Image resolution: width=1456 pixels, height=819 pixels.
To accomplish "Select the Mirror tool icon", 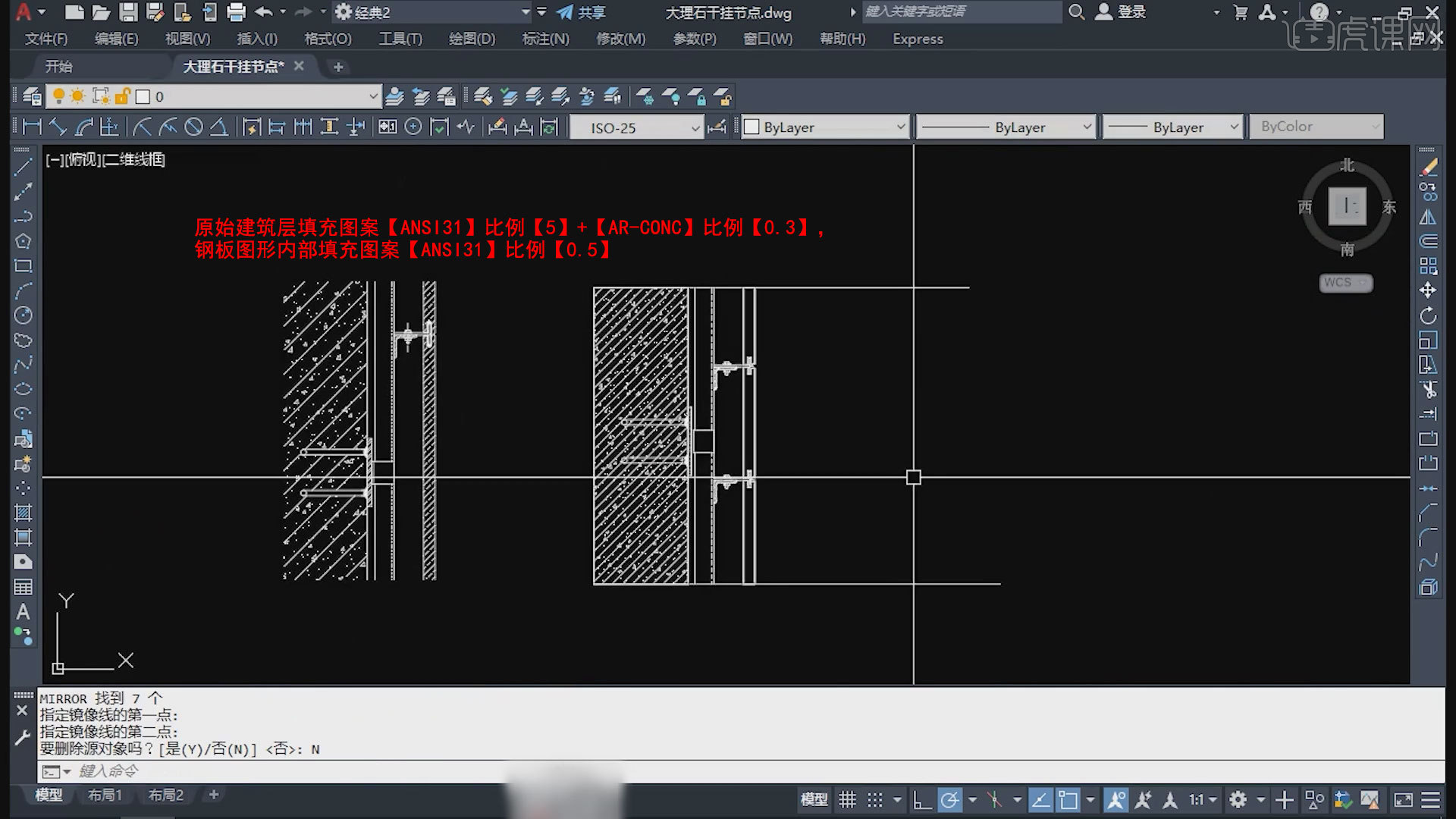I will tap(1428, 217).
